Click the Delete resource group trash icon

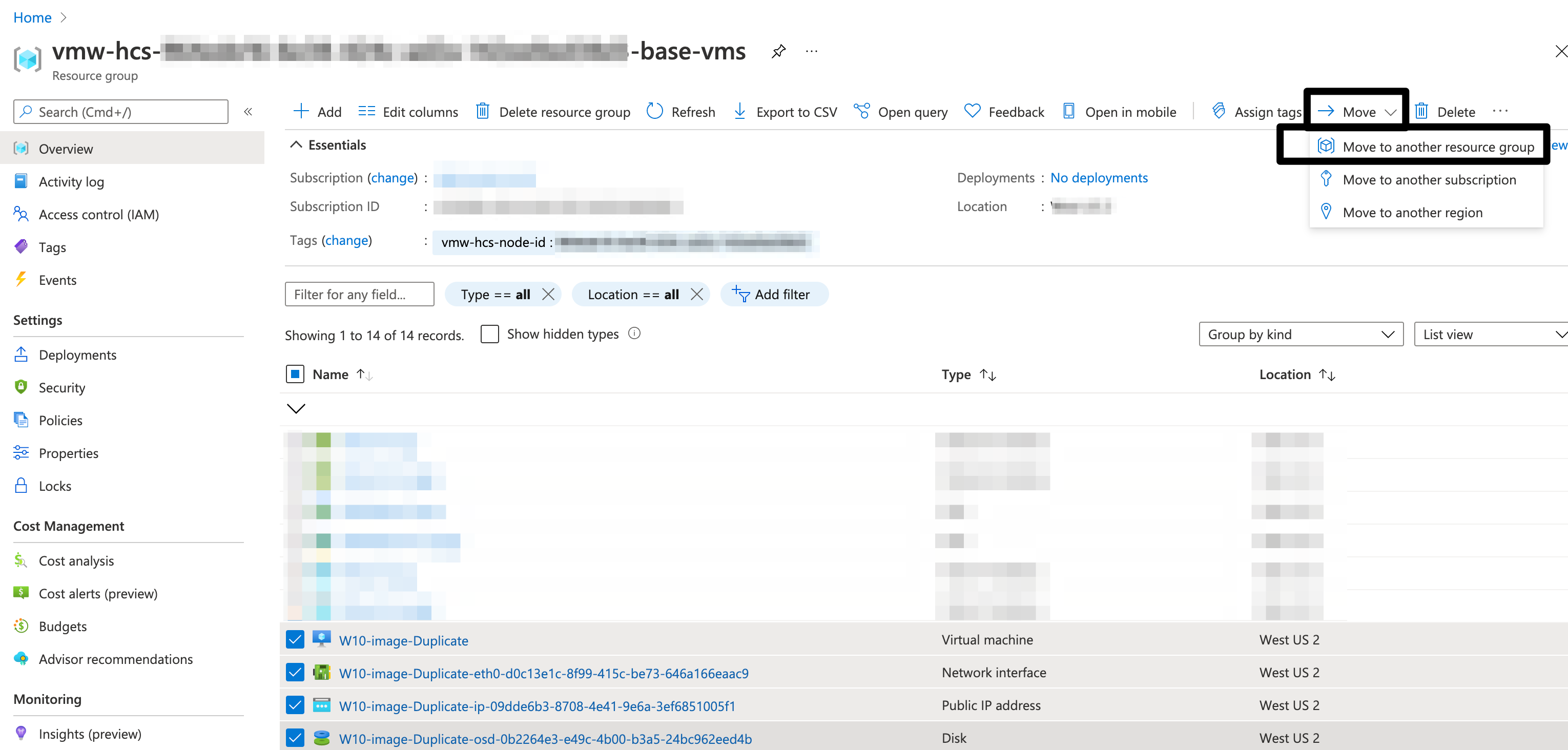point(482,111)
